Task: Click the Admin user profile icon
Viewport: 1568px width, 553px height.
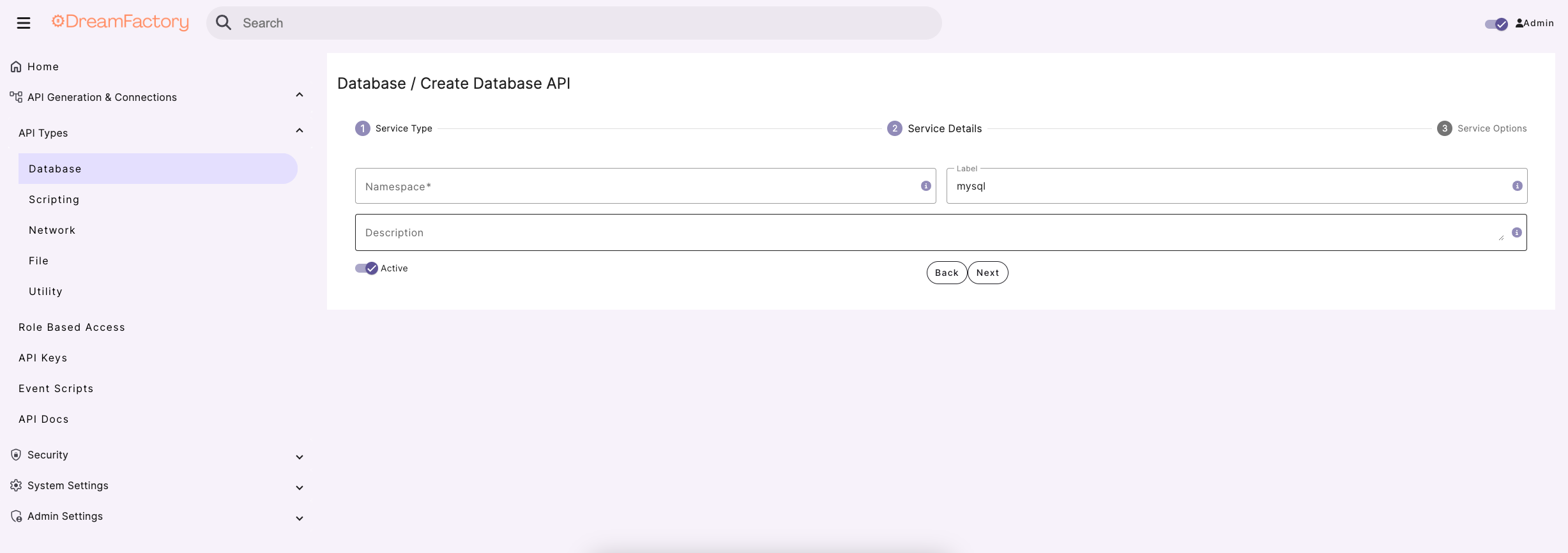Action: pyautogui.click(x=1519, y=23)
